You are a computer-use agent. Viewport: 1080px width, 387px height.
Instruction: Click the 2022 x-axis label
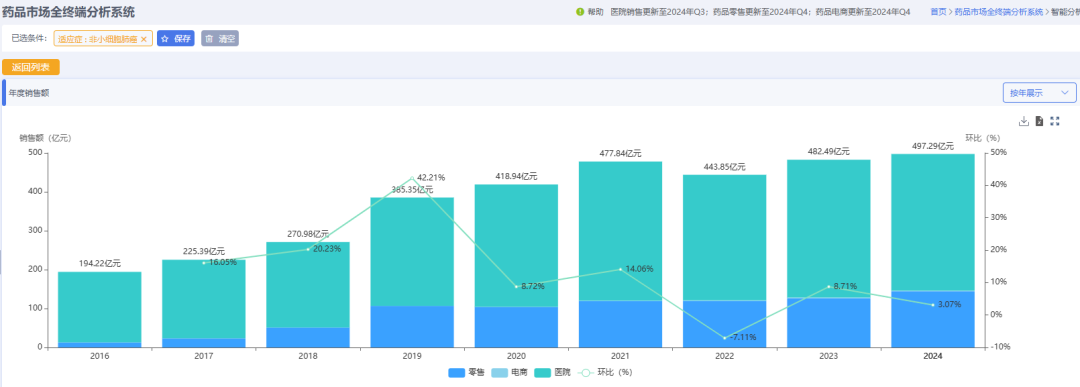pyautogui.click(x=725, y=356)
